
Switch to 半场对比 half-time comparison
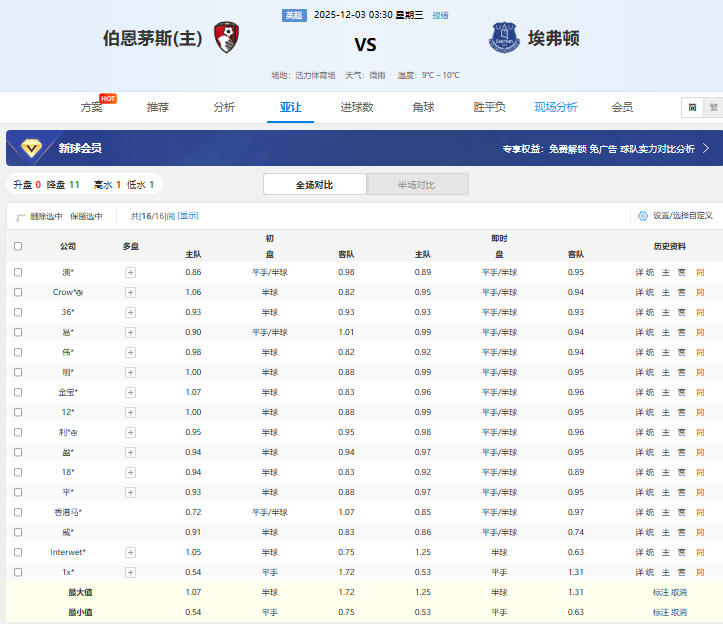(x=417, y=185)
